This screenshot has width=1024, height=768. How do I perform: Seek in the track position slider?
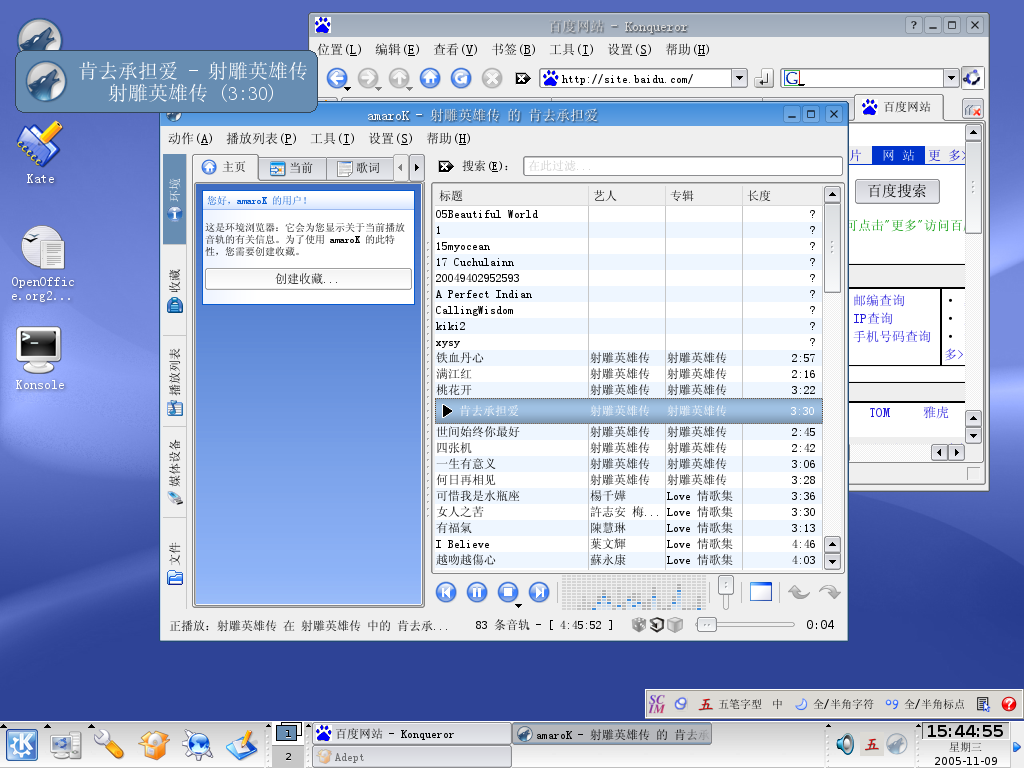point(745,625)
